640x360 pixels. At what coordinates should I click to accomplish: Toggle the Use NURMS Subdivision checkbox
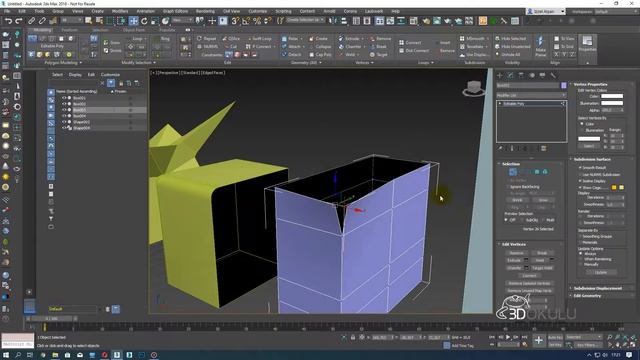580,175
